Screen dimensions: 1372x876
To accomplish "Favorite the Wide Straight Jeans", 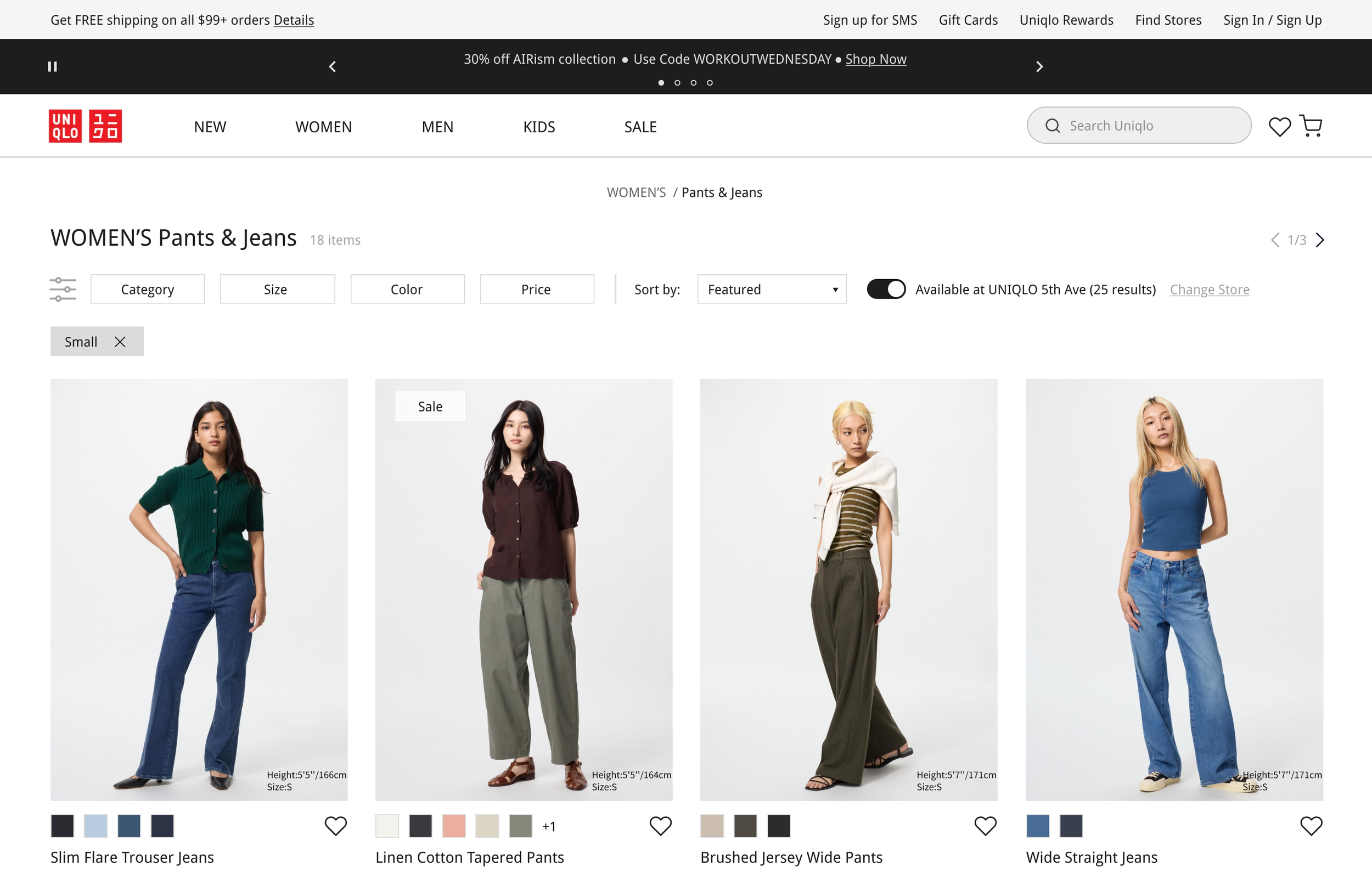I will [x=1311, y=826].
